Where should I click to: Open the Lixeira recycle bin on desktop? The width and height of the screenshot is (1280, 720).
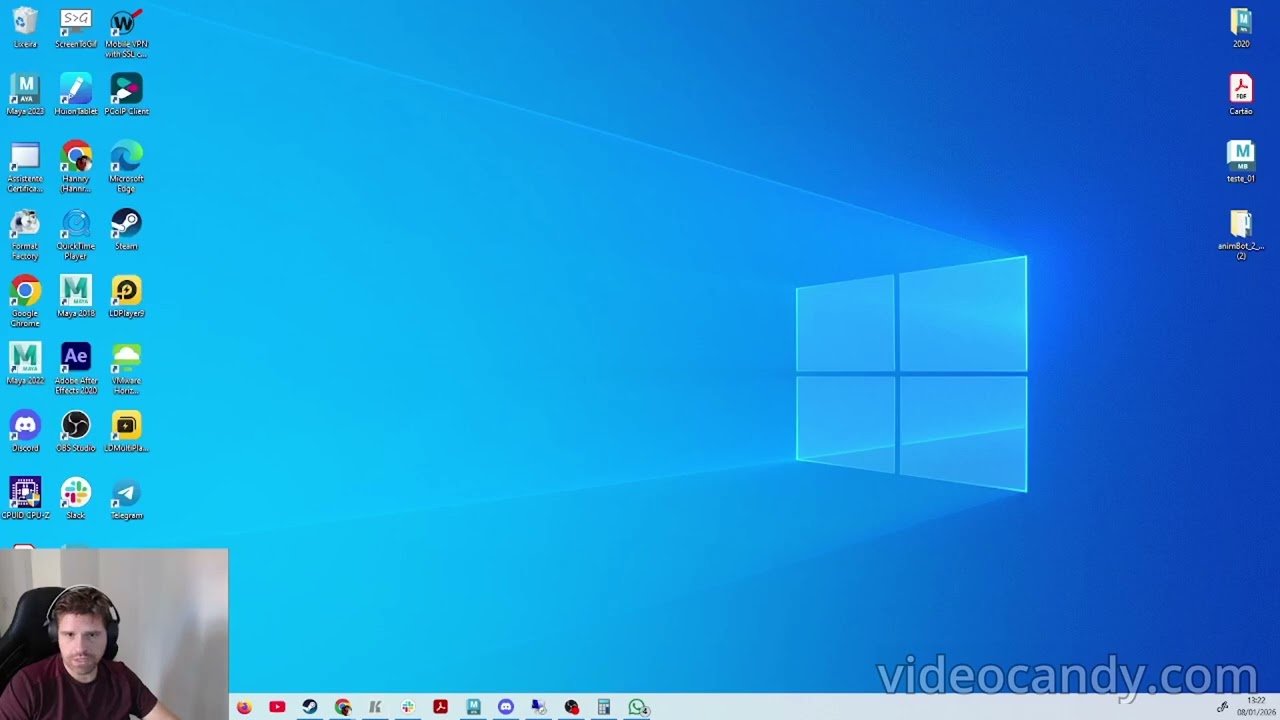[25, 28]
